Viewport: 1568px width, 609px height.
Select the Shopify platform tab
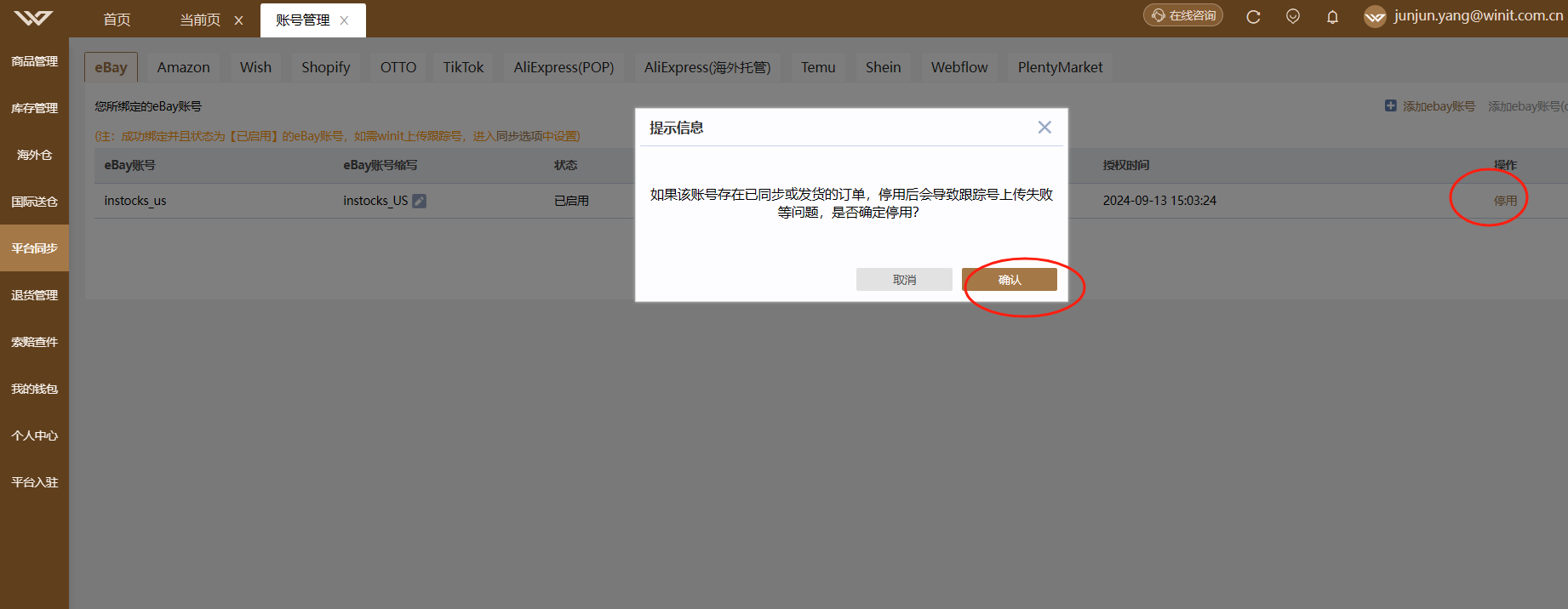pyautogui.click(x=325, y=67)
